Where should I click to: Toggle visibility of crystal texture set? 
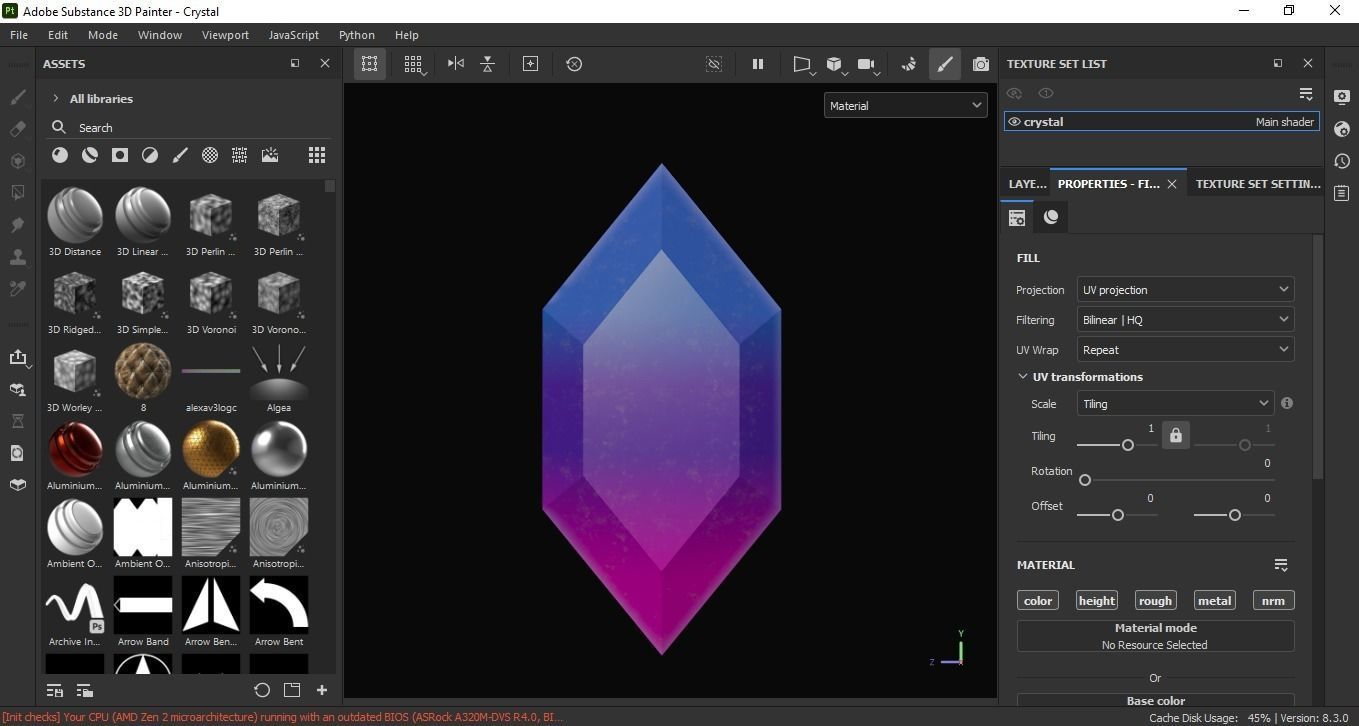pos(1014,122)
